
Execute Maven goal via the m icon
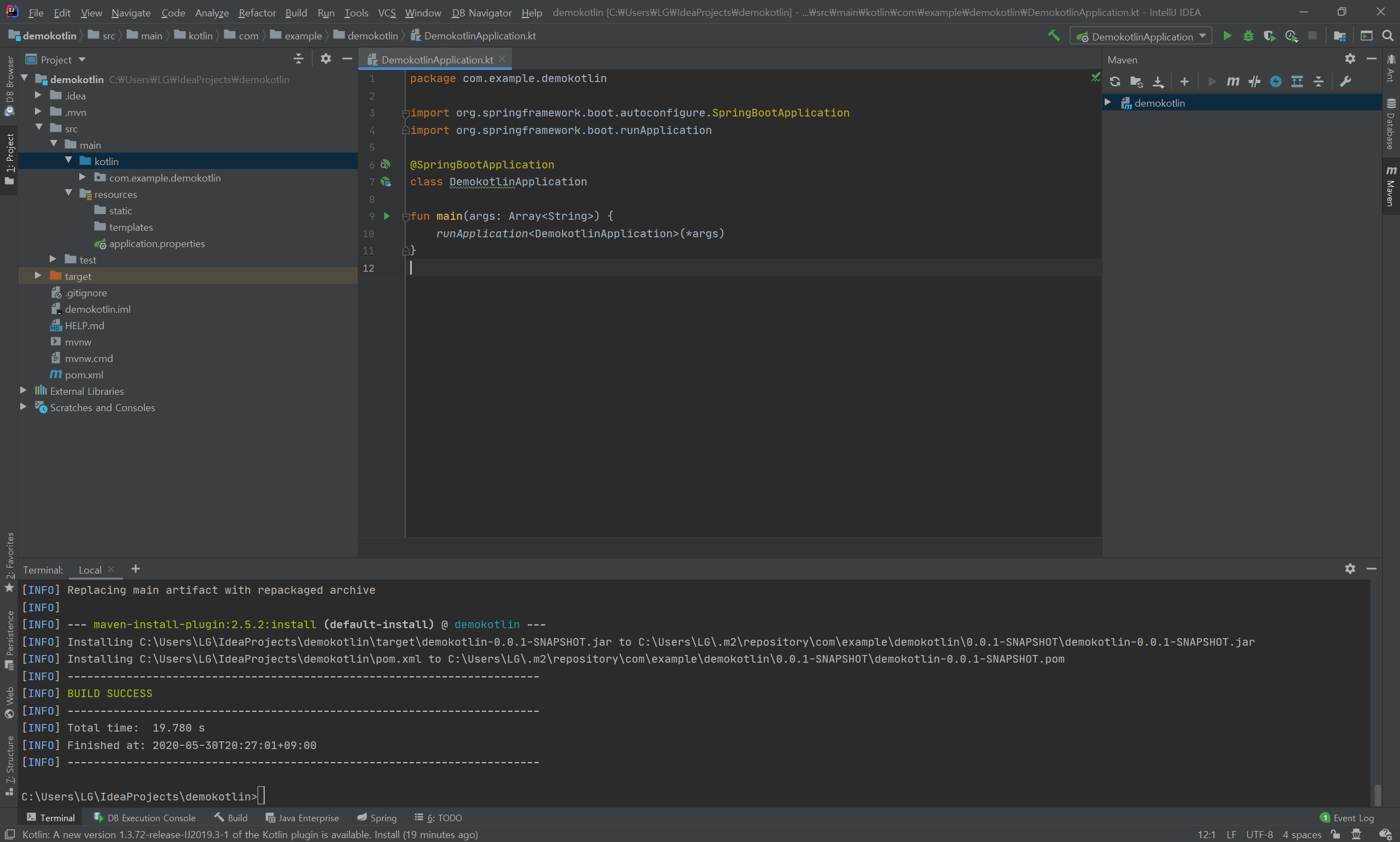tap(1233, 81)
